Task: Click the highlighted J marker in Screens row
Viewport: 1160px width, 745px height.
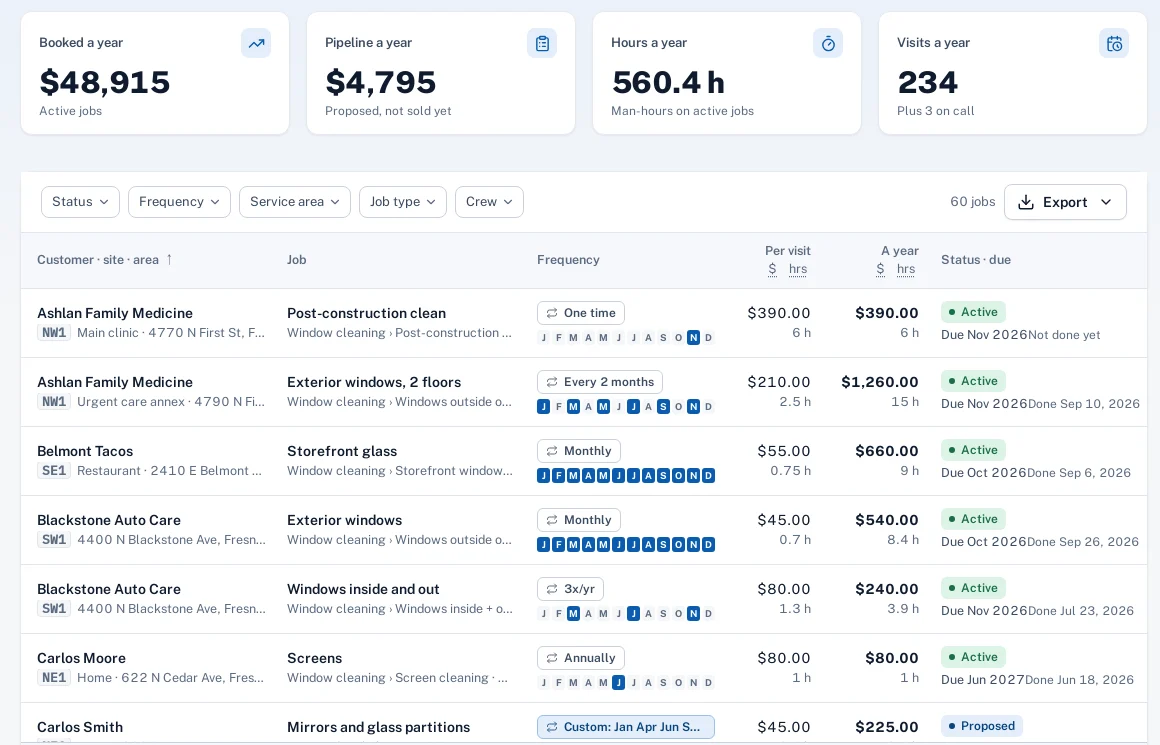Action: tap(618, 682)
